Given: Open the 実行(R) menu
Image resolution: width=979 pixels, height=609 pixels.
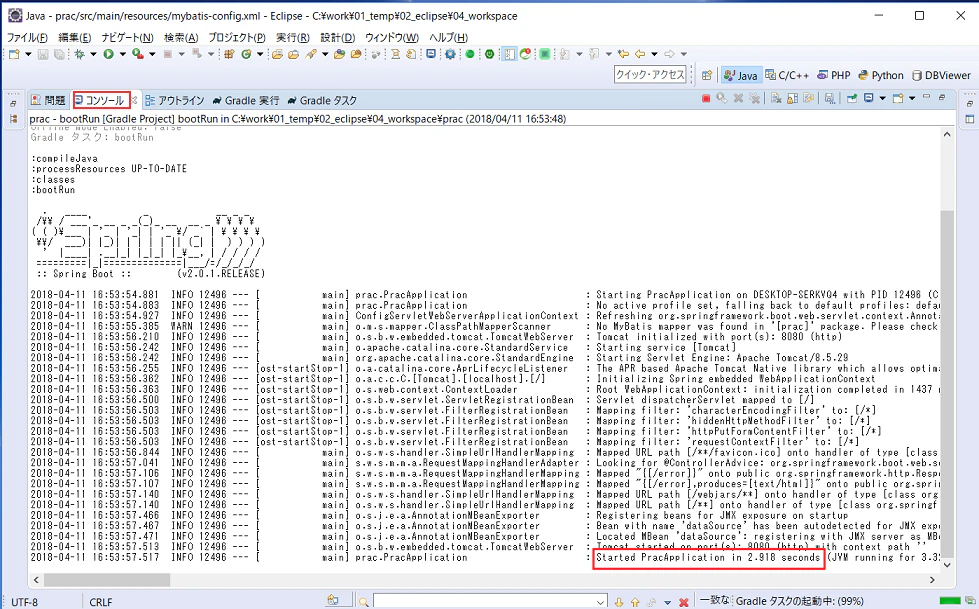Looking at the screenshot, I should point(293,37).
